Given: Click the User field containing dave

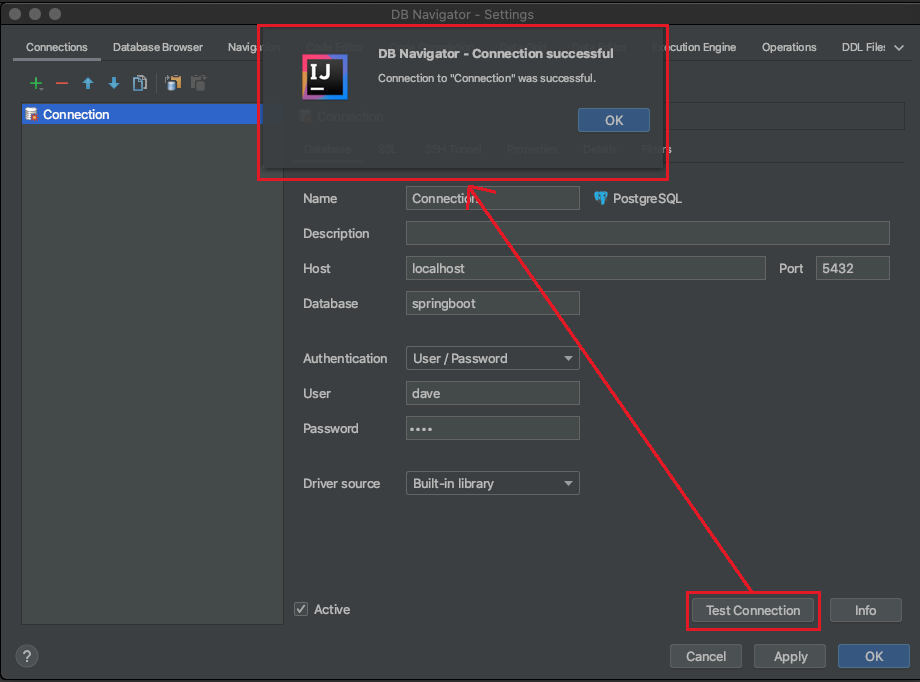Looking at the screenshot, I should (x=493, y=393).
